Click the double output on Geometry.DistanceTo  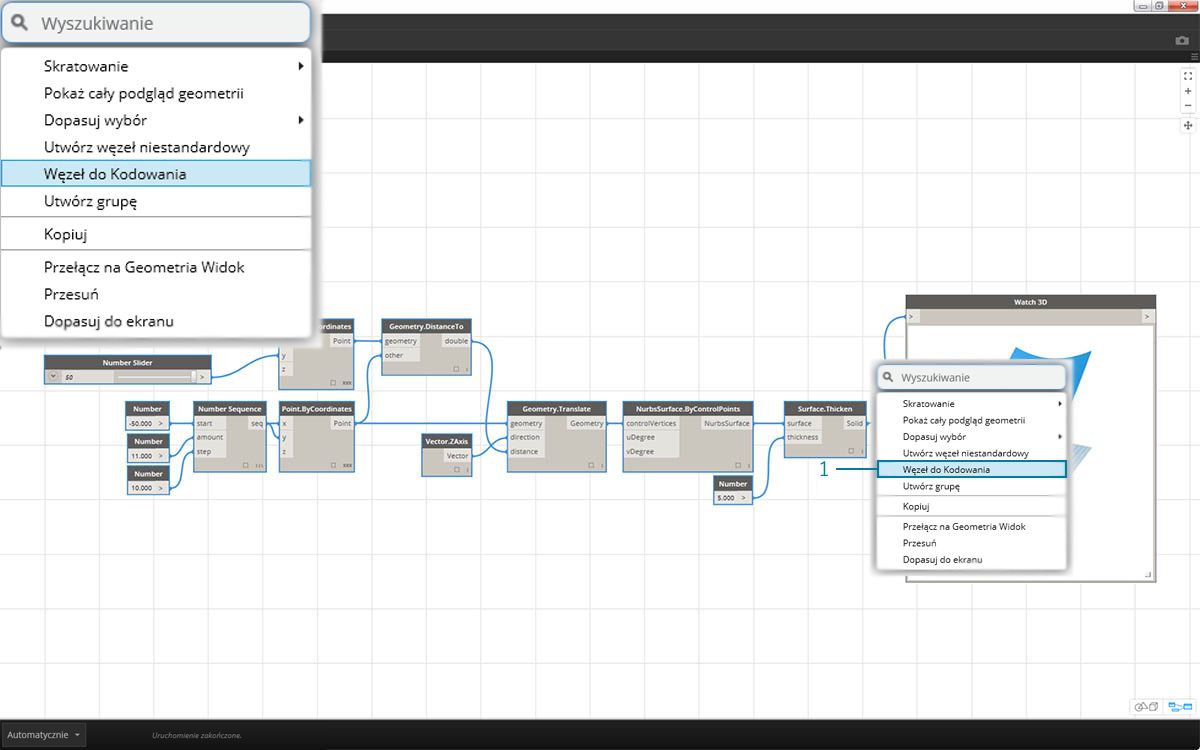tap(456, 341)
